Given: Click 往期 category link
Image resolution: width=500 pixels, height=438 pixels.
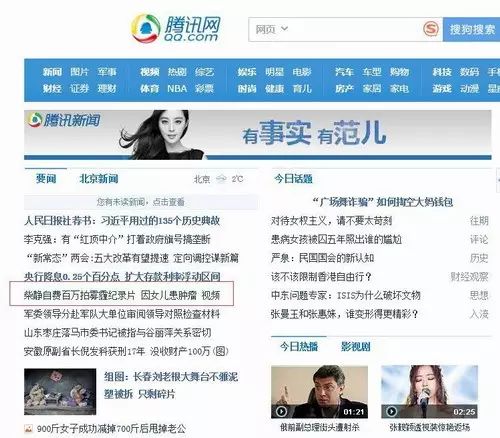Looking at the screenshot, I should point(479,221).
